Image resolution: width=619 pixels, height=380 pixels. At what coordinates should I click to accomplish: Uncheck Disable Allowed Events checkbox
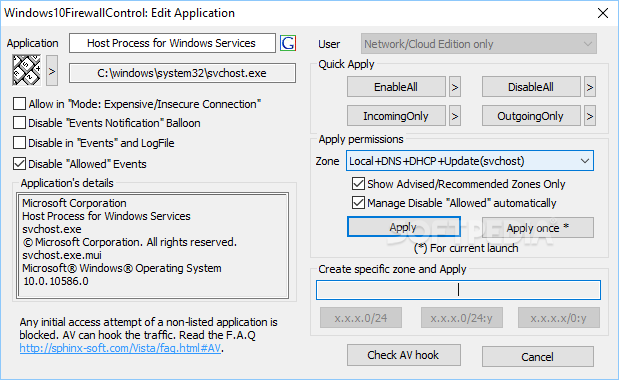coord(19,164)
